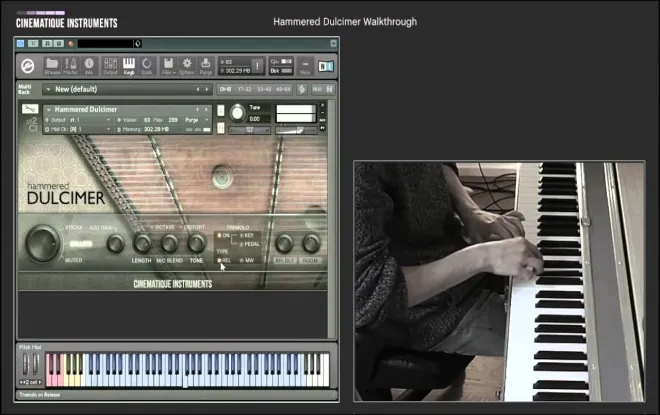Click the MIC BLEND knob

(169, 243)
